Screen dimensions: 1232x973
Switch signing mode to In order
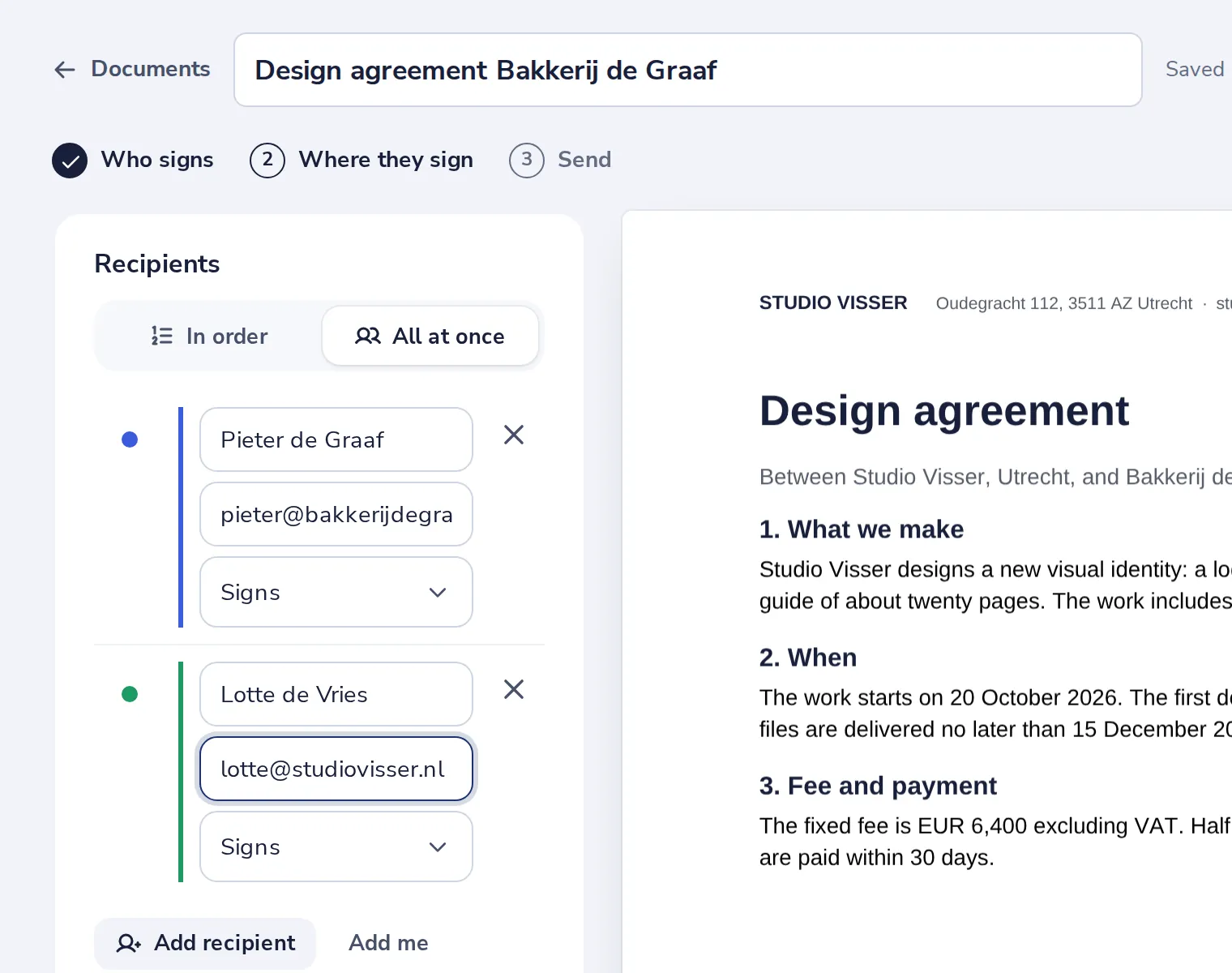click(x=209, y=336)
